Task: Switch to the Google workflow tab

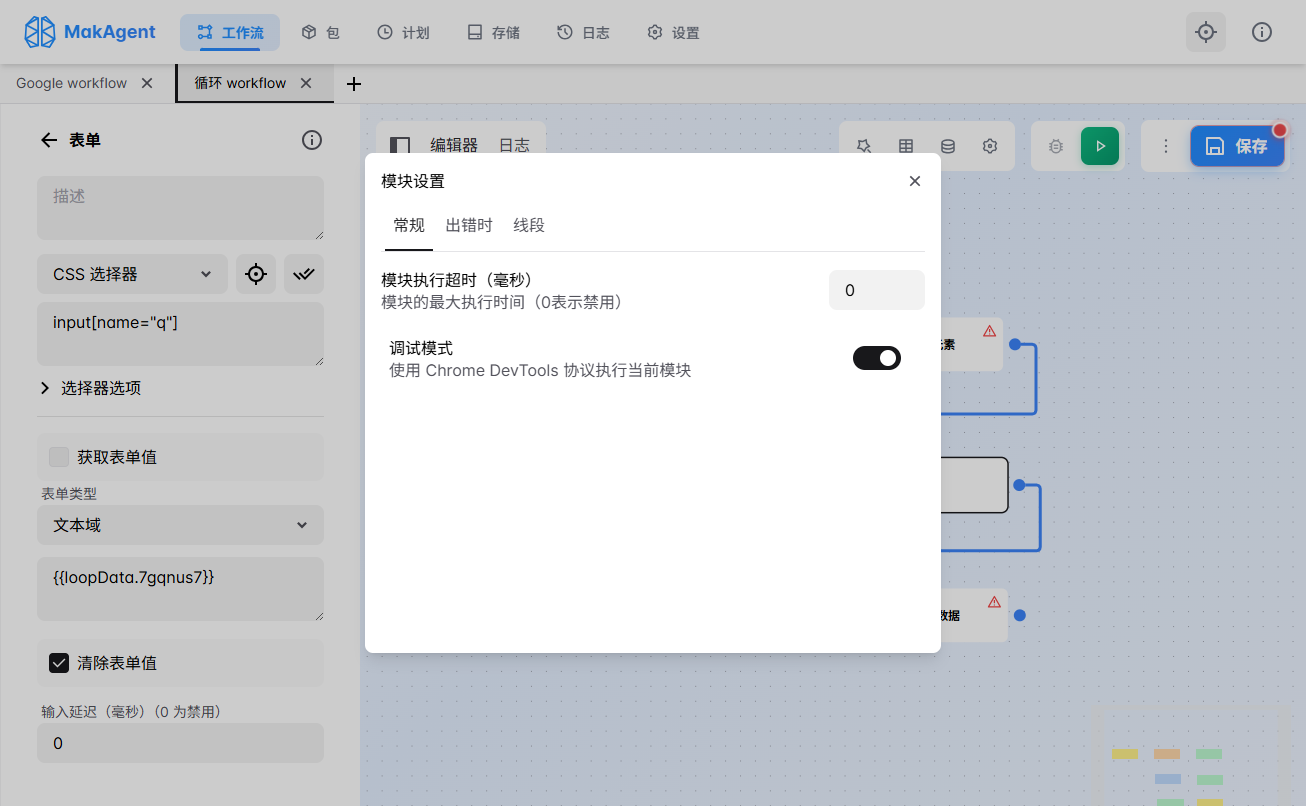Action: [x=73, y=83]
